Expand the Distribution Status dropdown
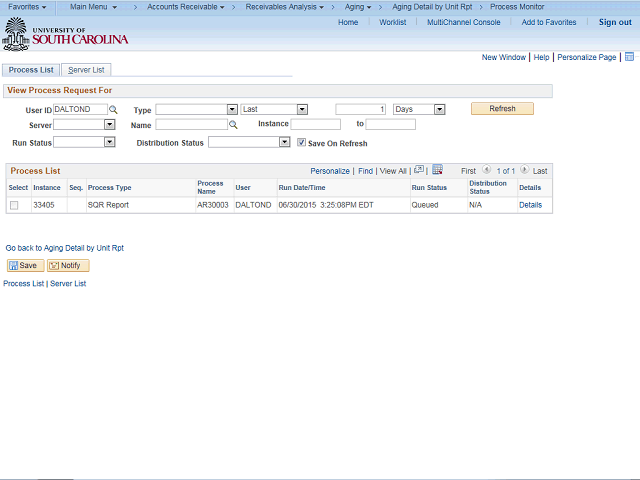 (x=284, y=142)
